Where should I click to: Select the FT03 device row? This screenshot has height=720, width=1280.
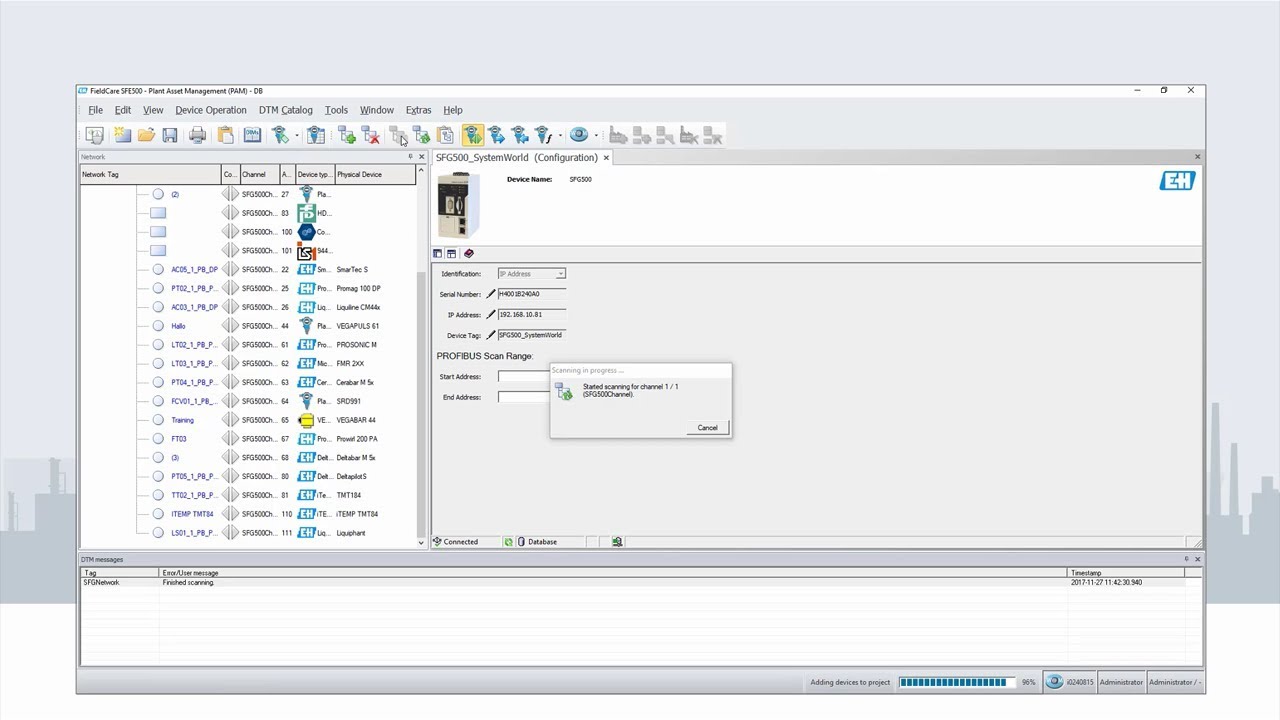(x=248, y=439)
